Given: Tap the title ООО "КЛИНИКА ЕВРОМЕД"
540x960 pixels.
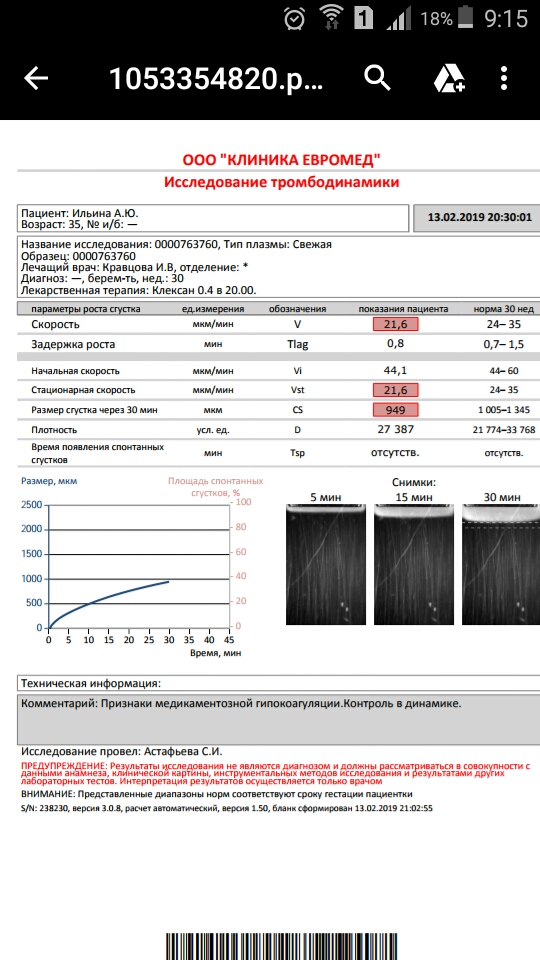Looking at the screenshot, I should pos(282,160).
